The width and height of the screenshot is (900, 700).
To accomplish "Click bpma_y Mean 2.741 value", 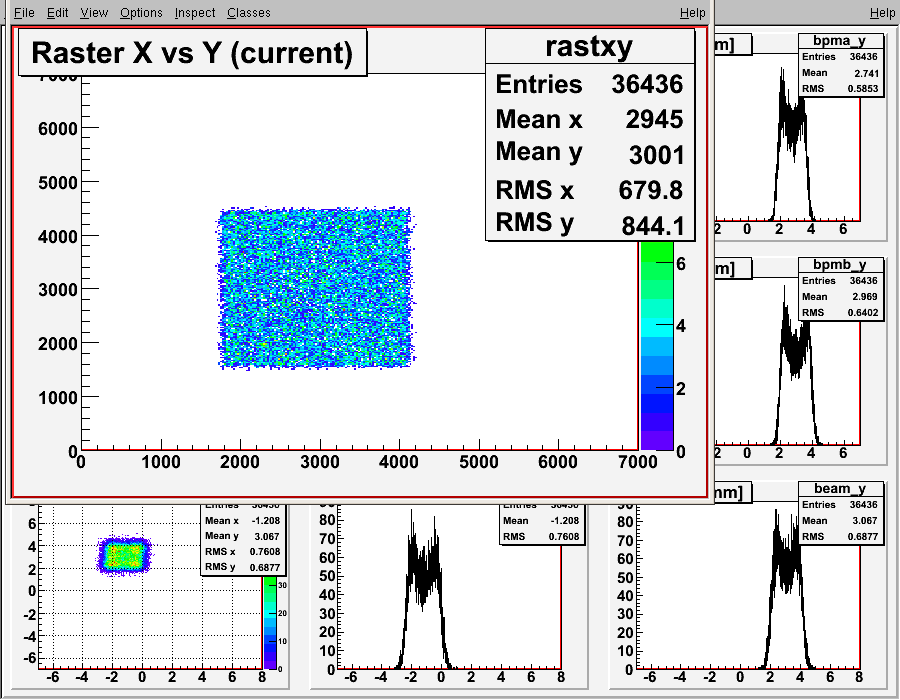I will tap(866, 73).
